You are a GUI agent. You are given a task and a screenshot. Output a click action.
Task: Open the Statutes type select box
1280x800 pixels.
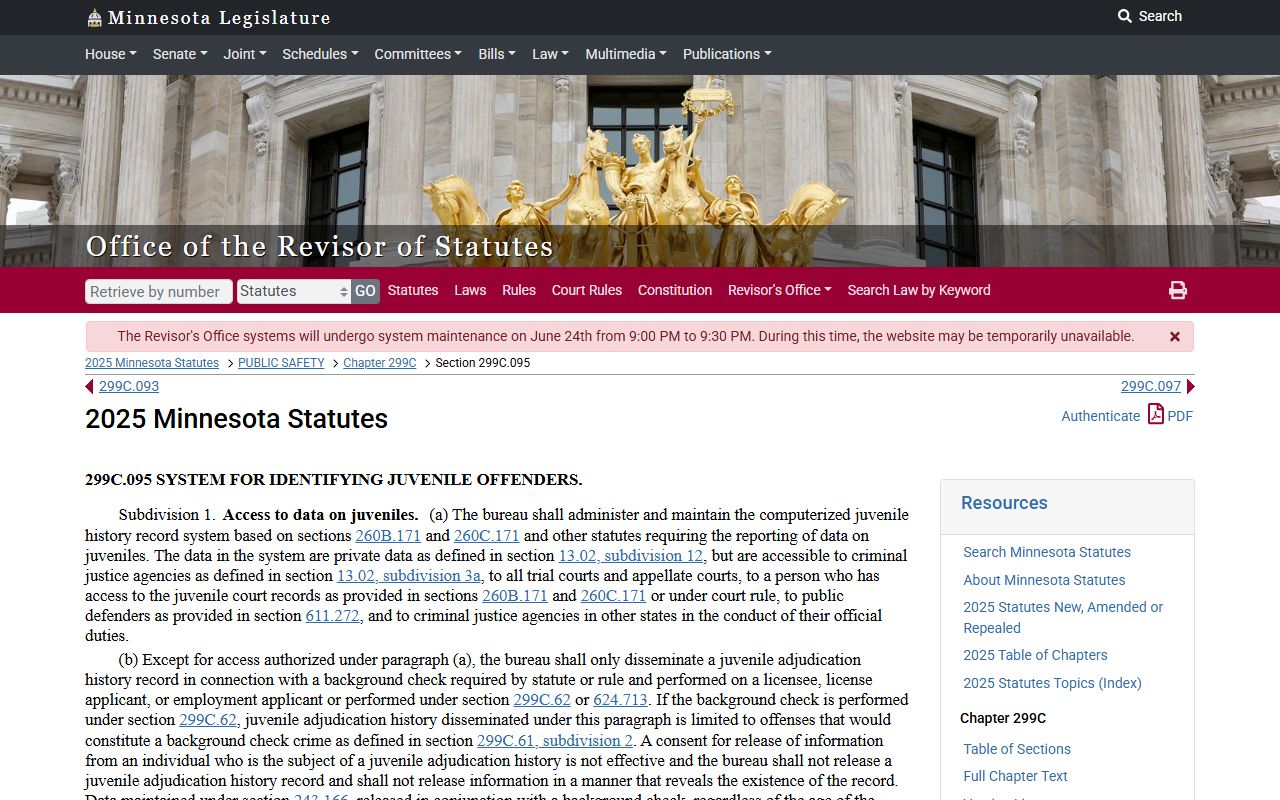tap(294, 291)
